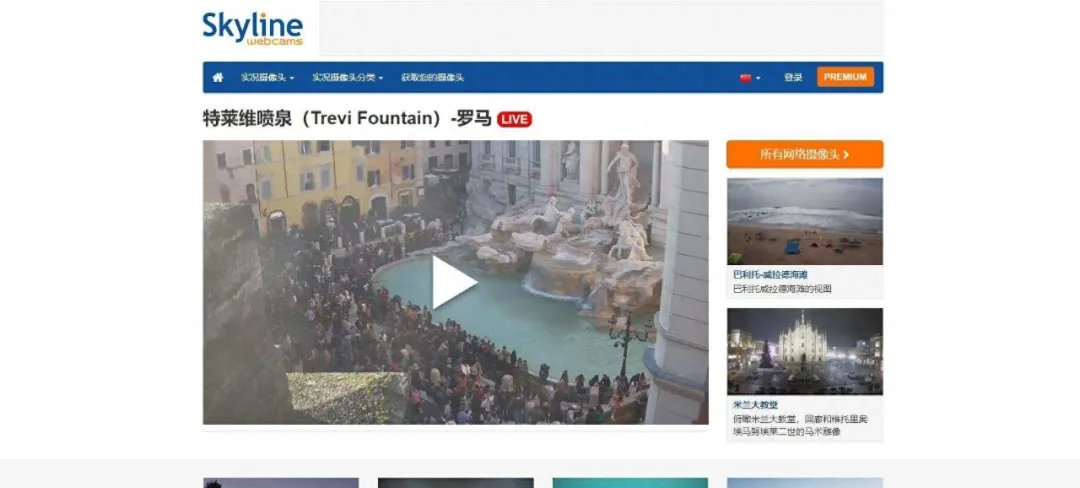Viewport: 1080px width, 488px height.
Task: Open the beach webcam thumbnail
Action: [x=804, y=221]
